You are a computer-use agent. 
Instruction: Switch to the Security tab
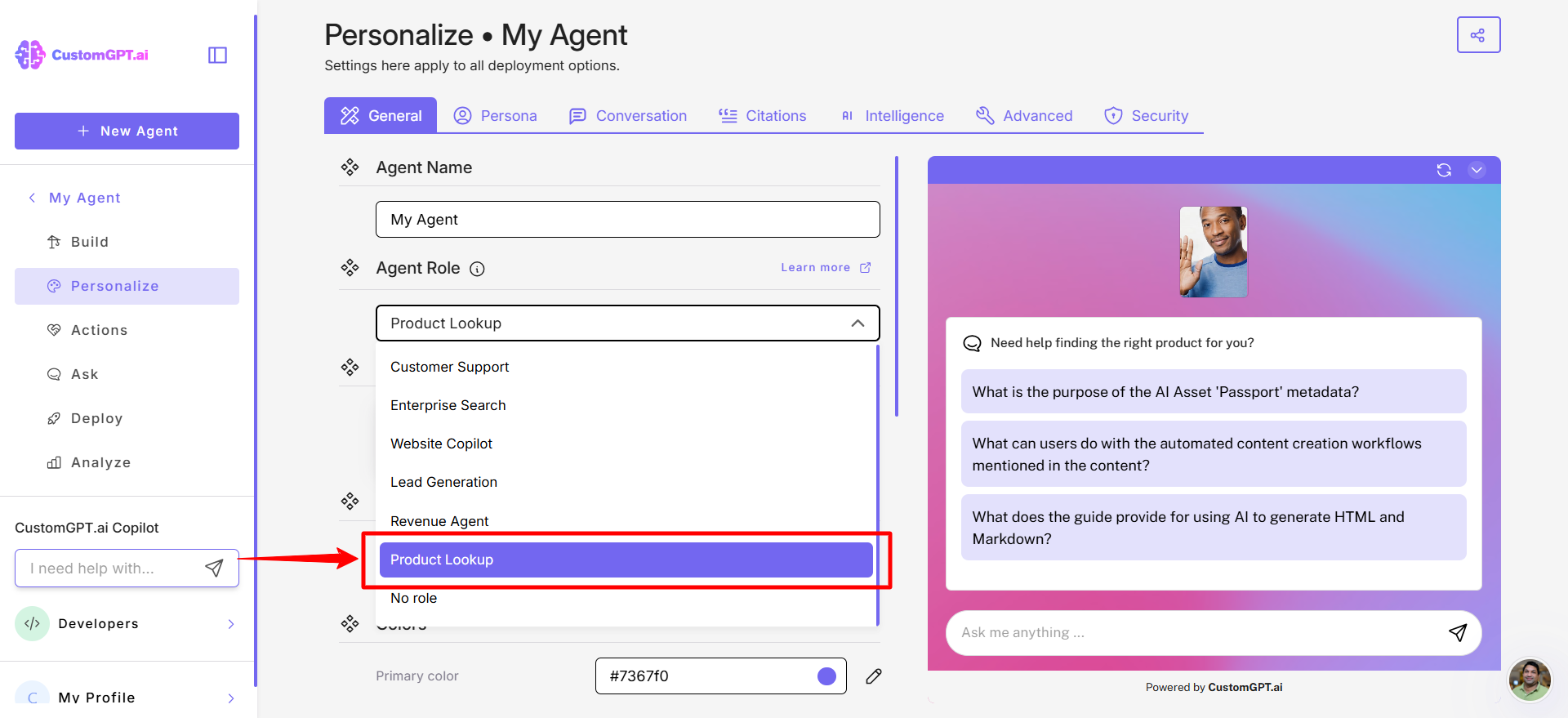1146,115
